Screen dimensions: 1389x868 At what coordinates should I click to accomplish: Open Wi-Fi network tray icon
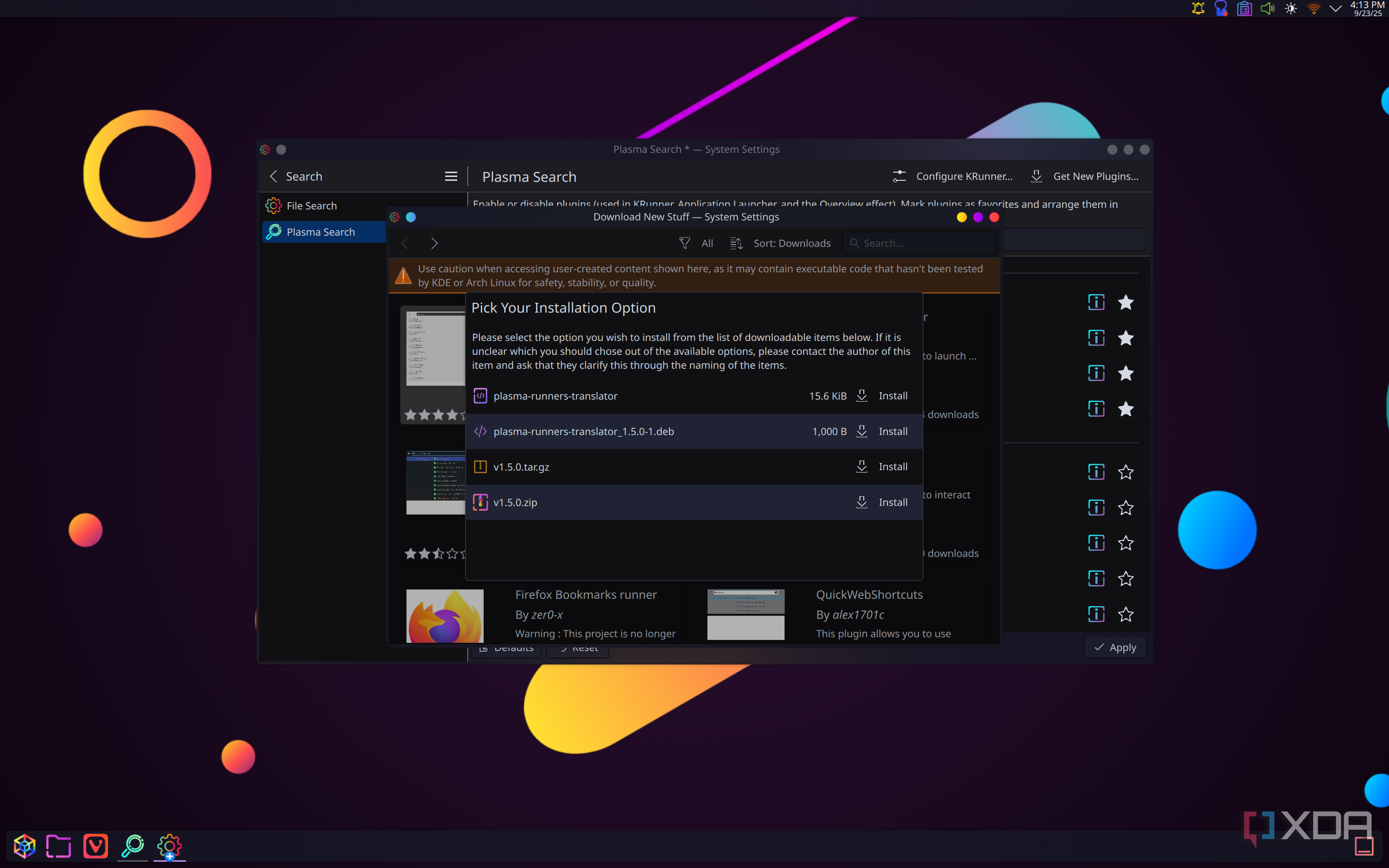[x=1314, y=9]
